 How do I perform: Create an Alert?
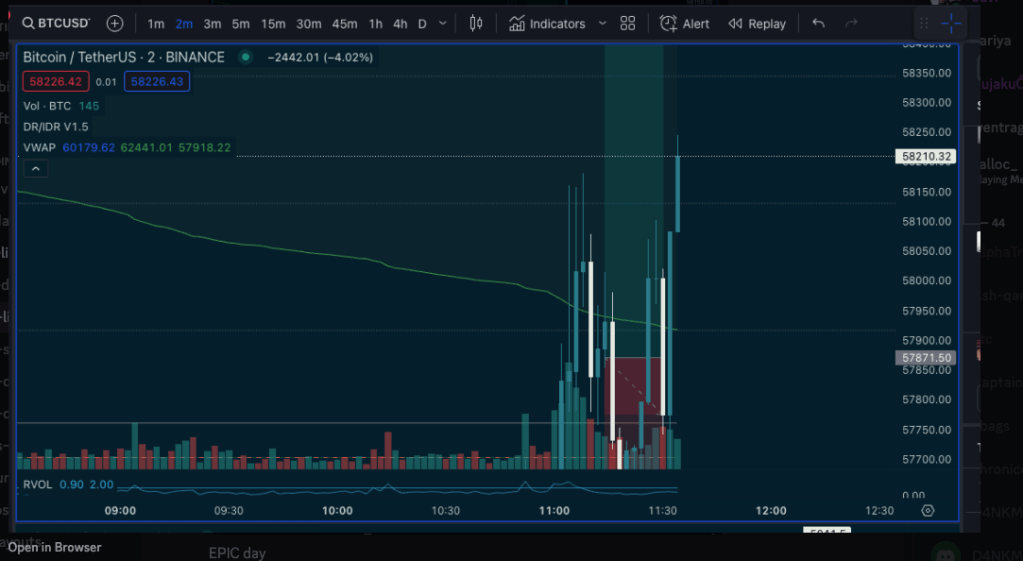pyautogui.click(x=685, y=23)
